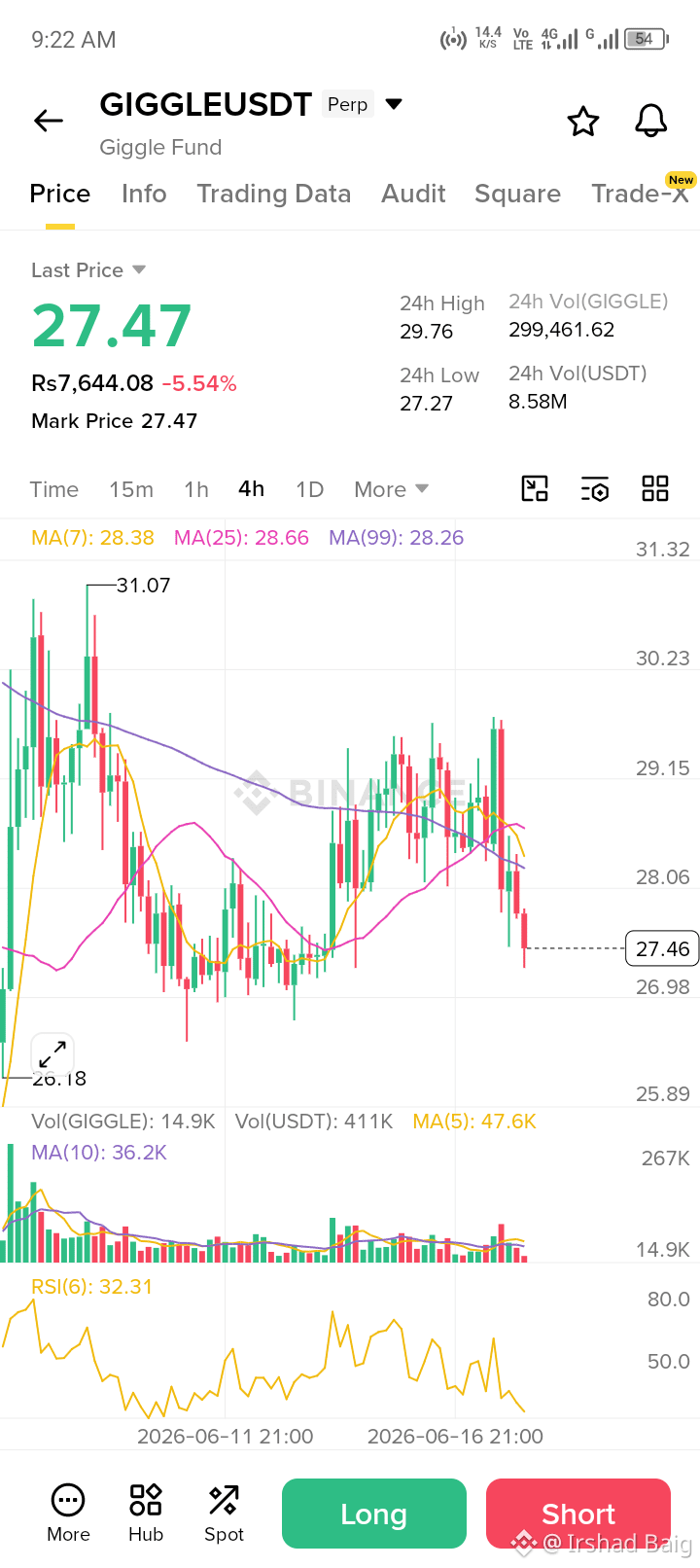Screen dimensions: 700x1568
Task: Tap the 24h Vol(USDT) 8.58M value
Action: pyautogui.click(x=538, y=402)
